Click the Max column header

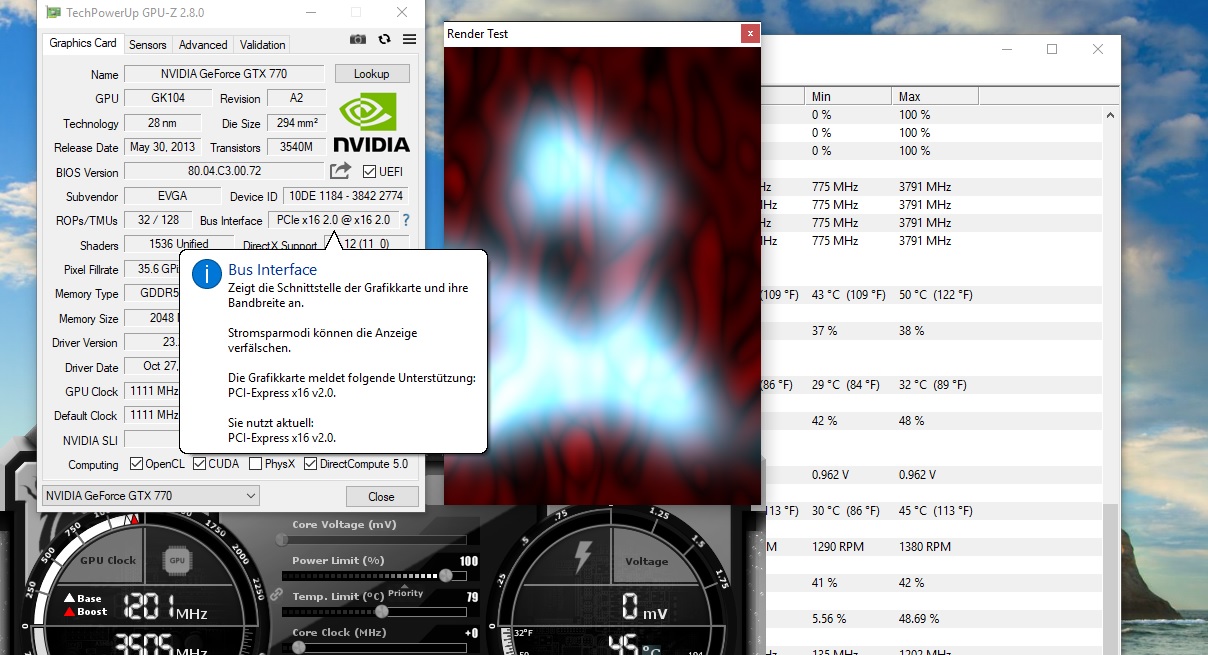935,96
